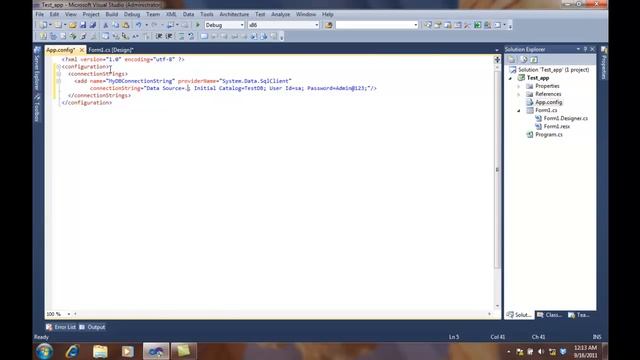Open the Build menu
The image size is (640, 360).
[x=111, y=14]
